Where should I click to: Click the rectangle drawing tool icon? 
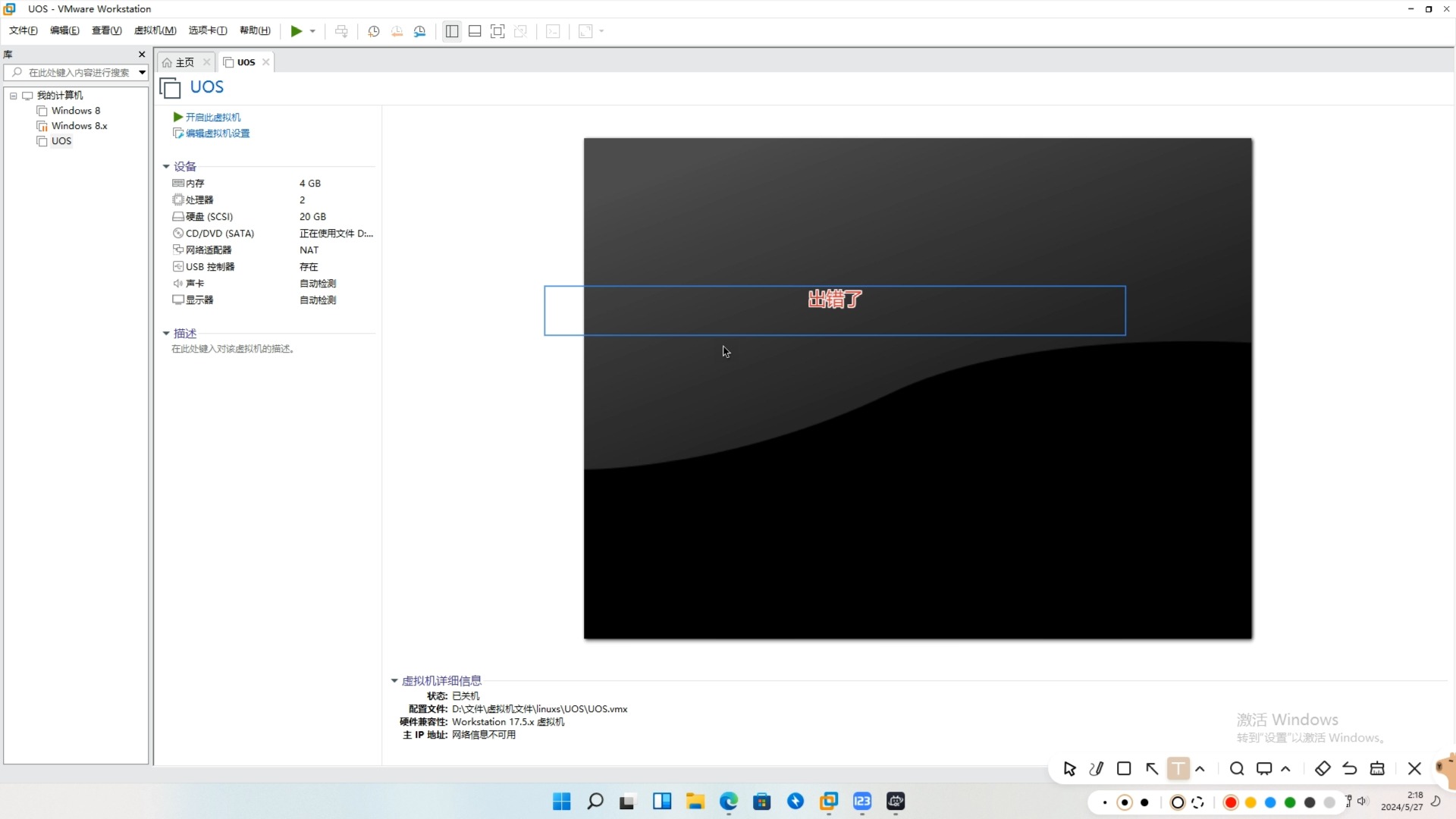point(1124,769)
